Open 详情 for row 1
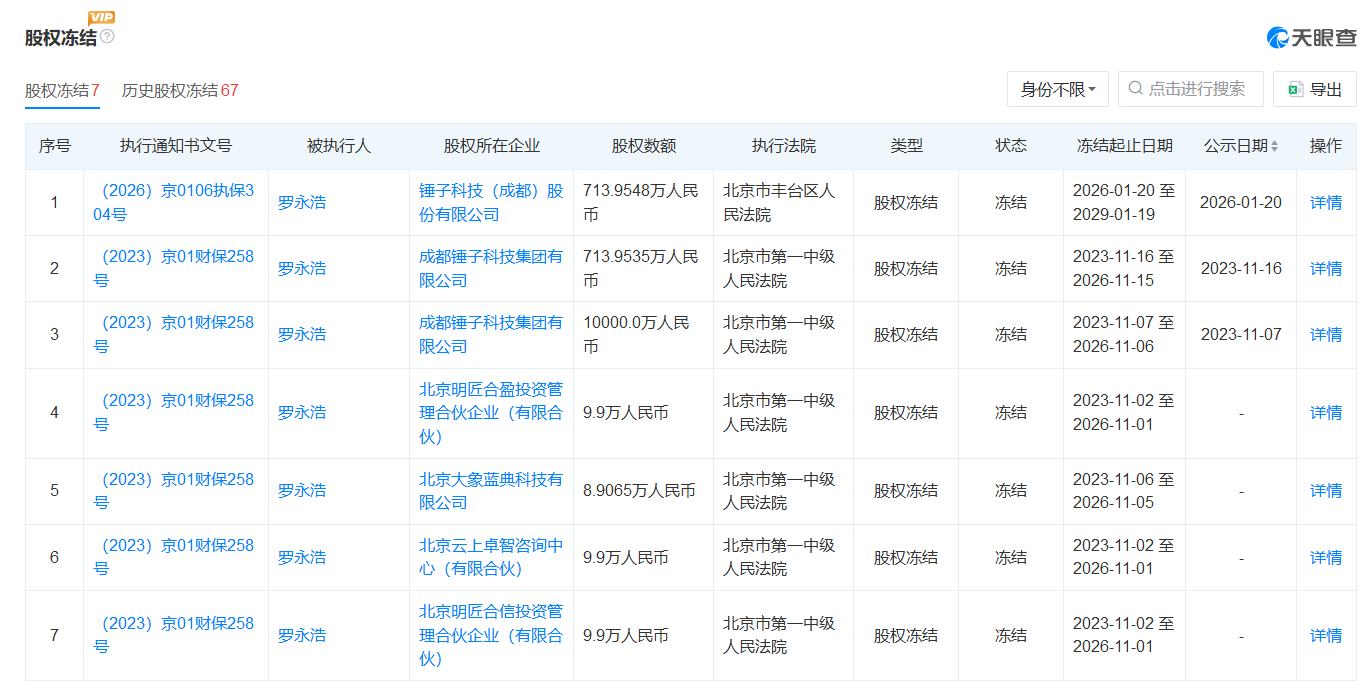 click(x=1325, y=202)
